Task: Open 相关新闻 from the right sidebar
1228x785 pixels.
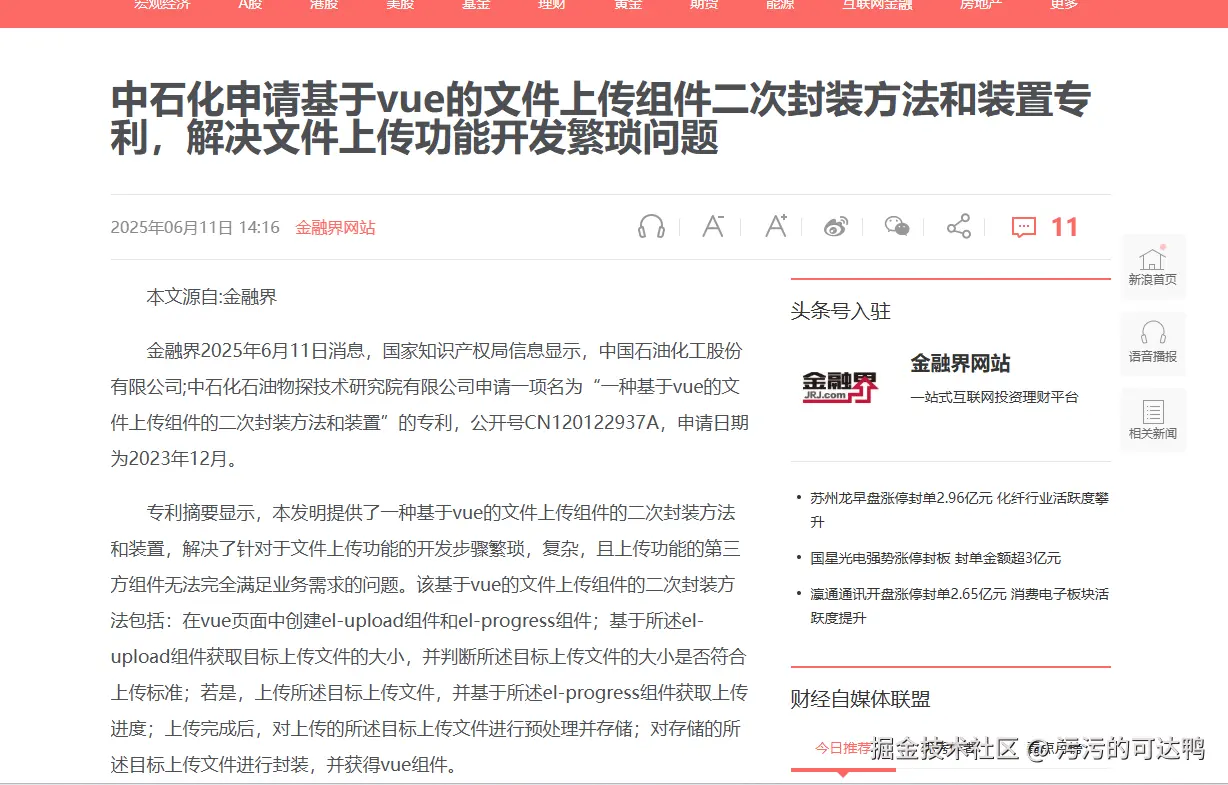Action: coord(1153,421)
